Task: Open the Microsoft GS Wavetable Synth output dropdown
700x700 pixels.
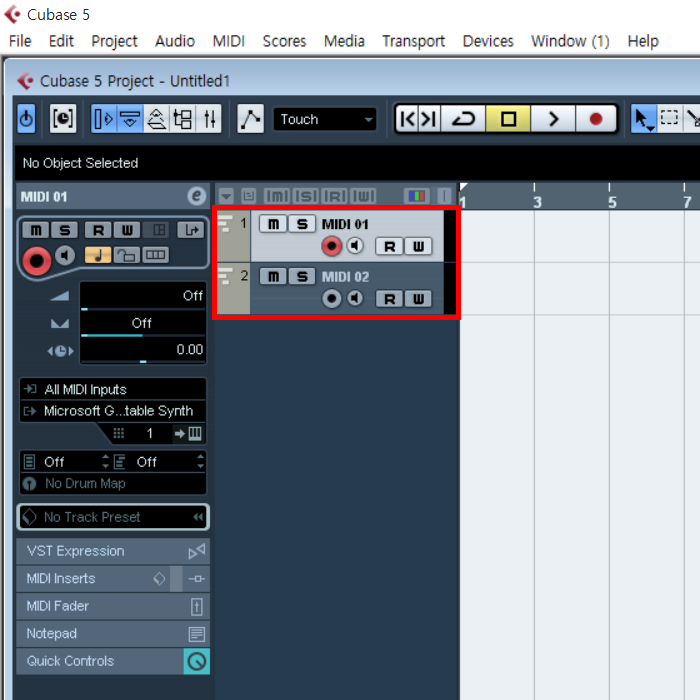Action: tap(113, 411)
